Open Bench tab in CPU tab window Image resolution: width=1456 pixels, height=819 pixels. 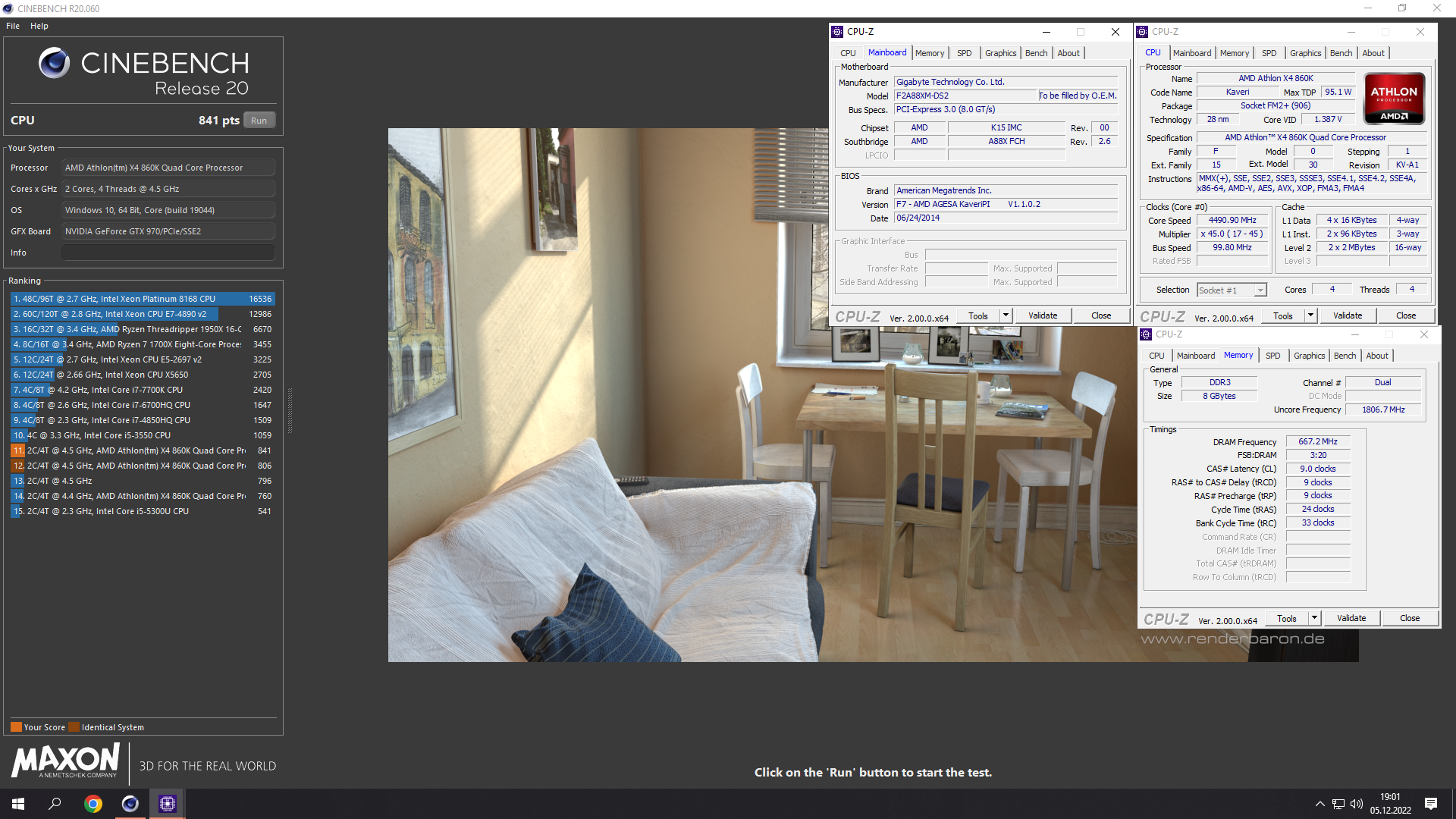point(1341,53)
